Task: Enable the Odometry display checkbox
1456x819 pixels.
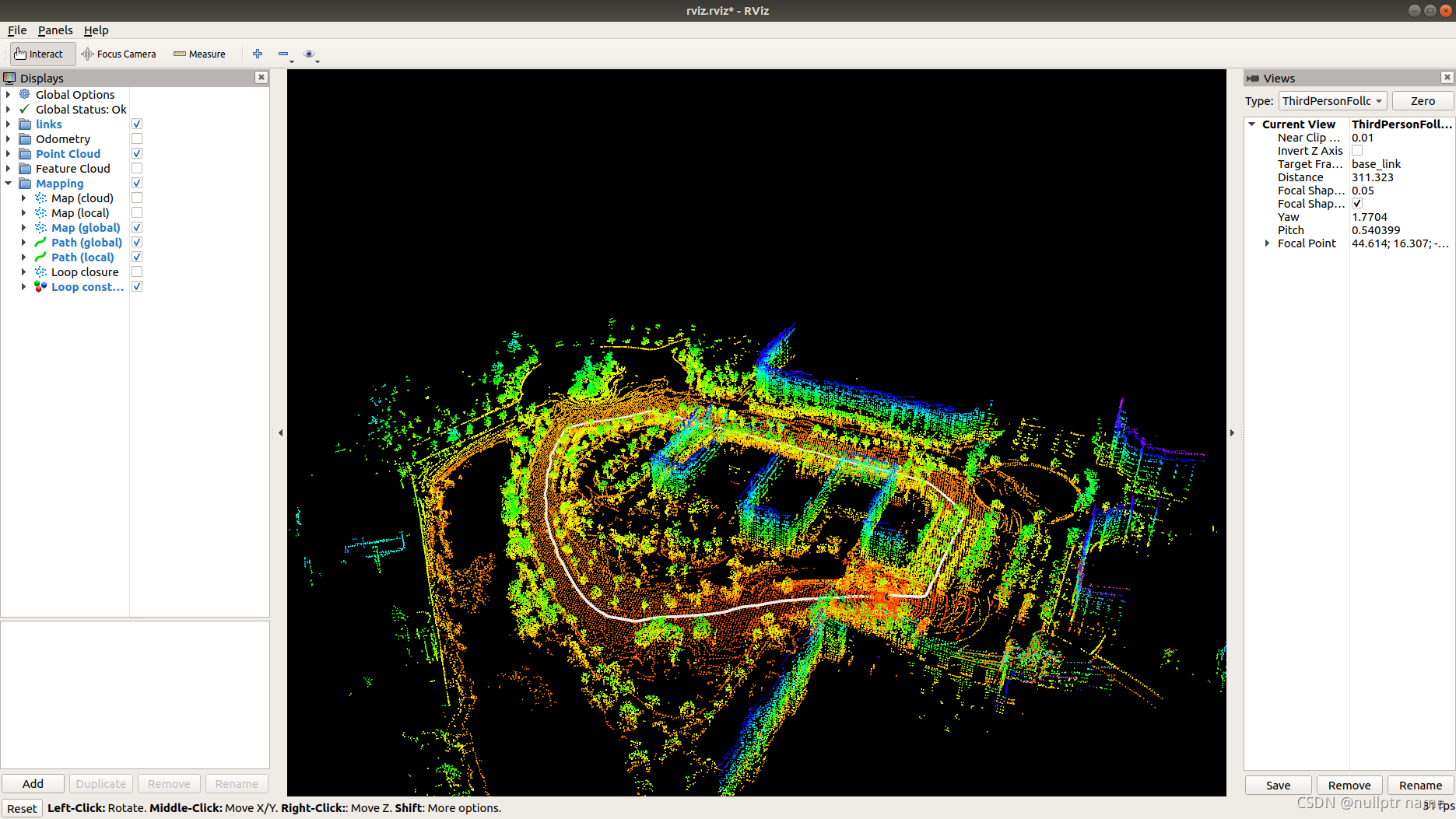Action: (x=137, y=138)
